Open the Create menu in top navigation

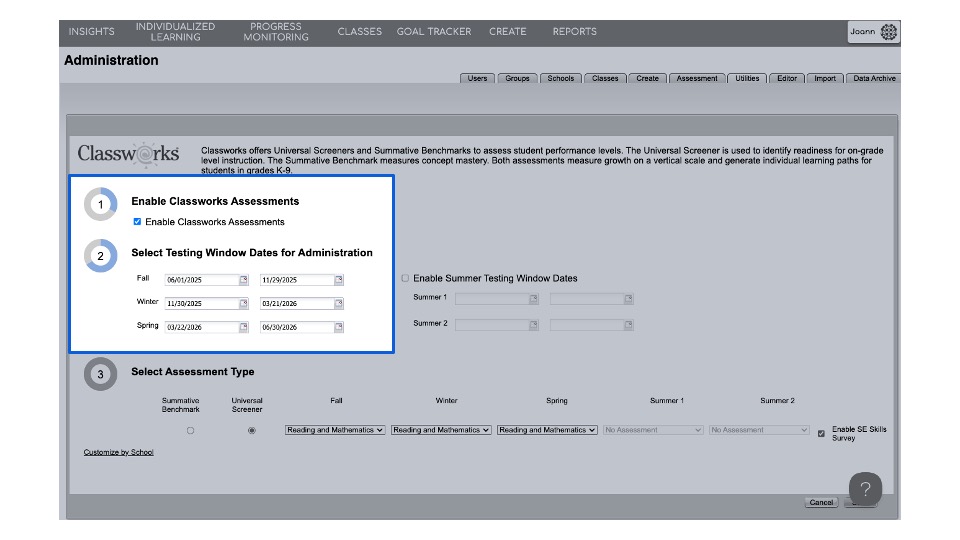pos(508,32)
